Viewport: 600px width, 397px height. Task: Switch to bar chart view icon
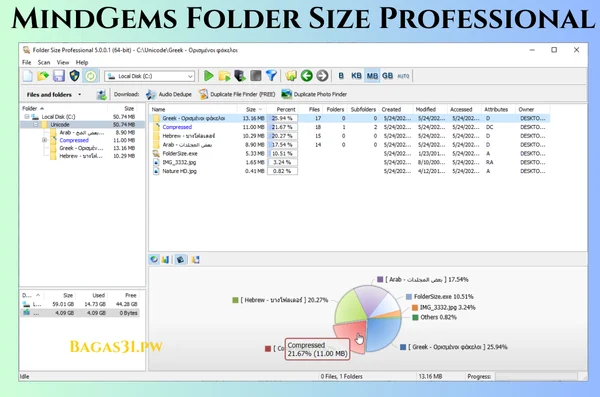point(165,260)
